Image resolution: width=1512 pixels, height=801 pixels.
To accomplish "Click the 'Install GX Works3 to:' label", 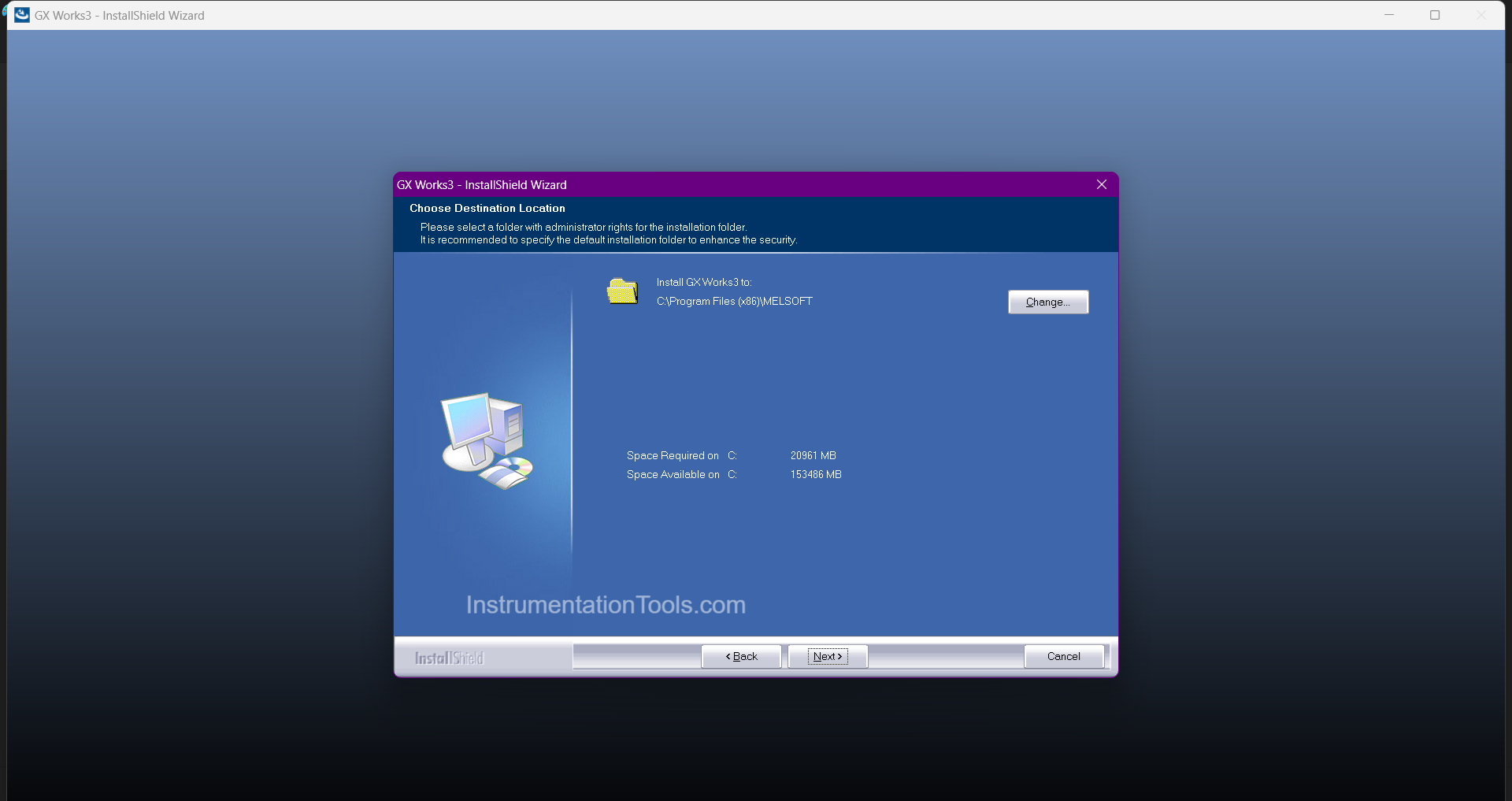I will point(704,282).
